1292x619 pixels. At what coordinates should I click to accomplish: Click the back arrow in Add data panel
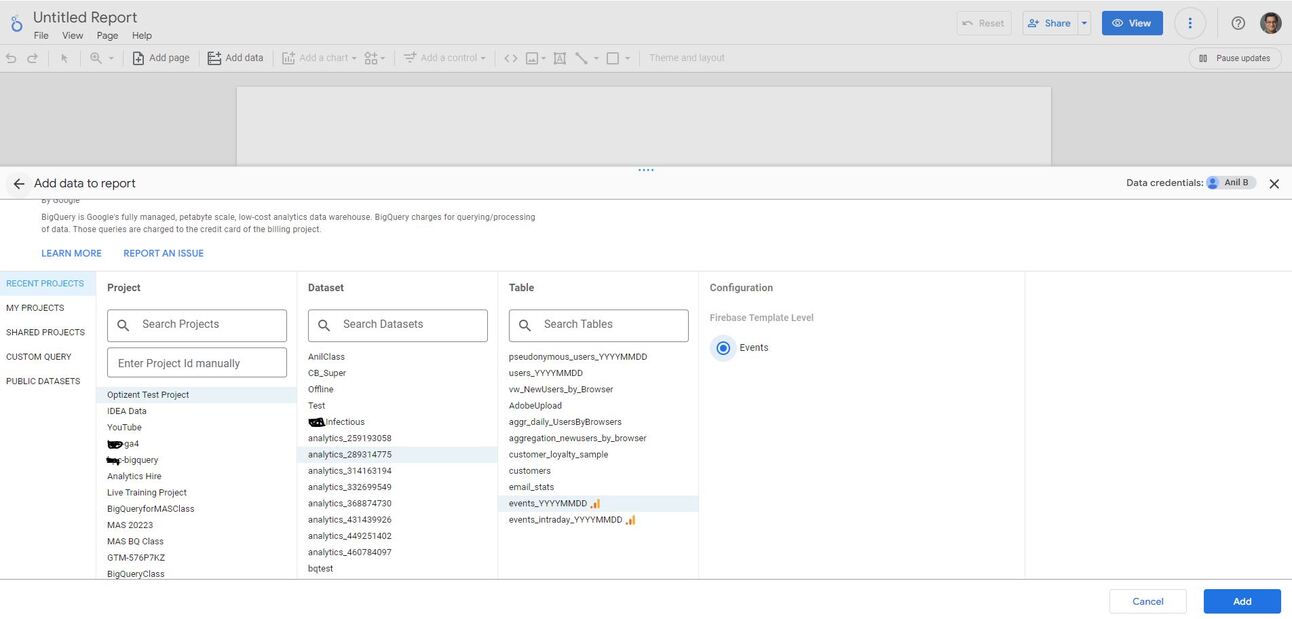(18, 183)
